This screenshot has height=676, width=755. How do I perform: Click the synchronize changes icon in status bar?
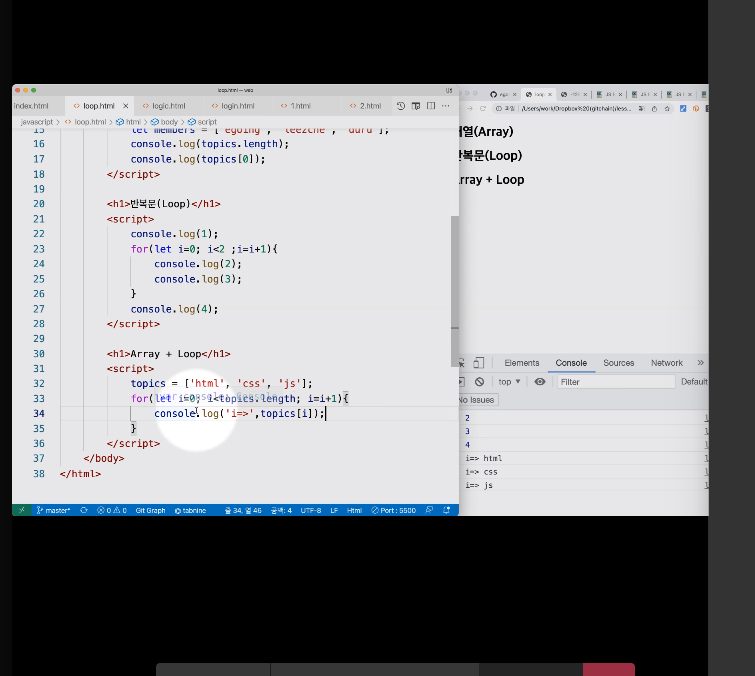click(84, 510)
